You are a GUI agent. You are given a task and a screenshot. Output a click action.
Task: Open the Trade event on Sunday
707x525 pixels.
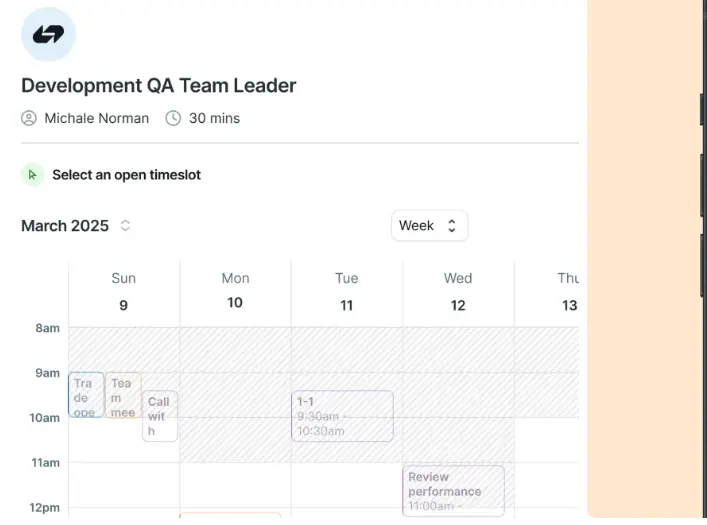tap(85, 395)
